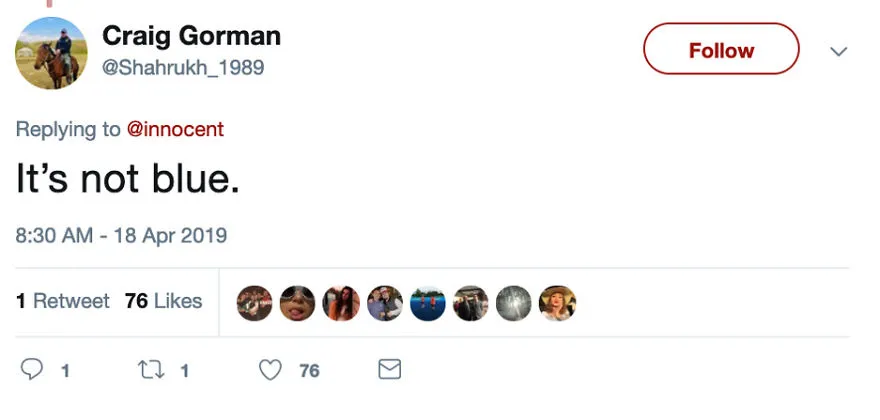Image resolution: width=880 pixels, height=420 pixels.
Task: Like the tweet with heart icon
Action: pos(270,370)
